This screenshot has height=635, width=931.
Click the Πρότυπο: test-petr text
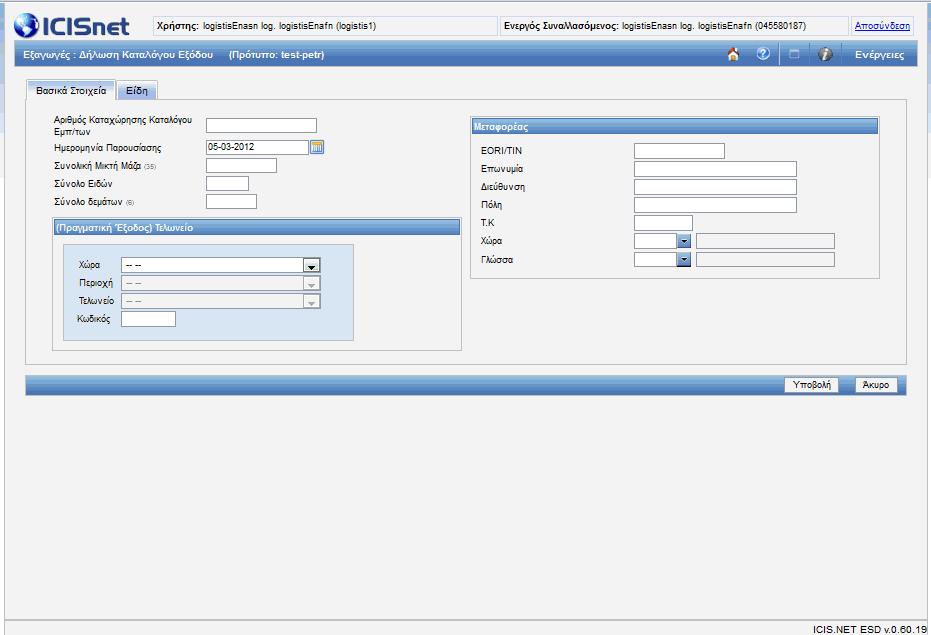277,55
